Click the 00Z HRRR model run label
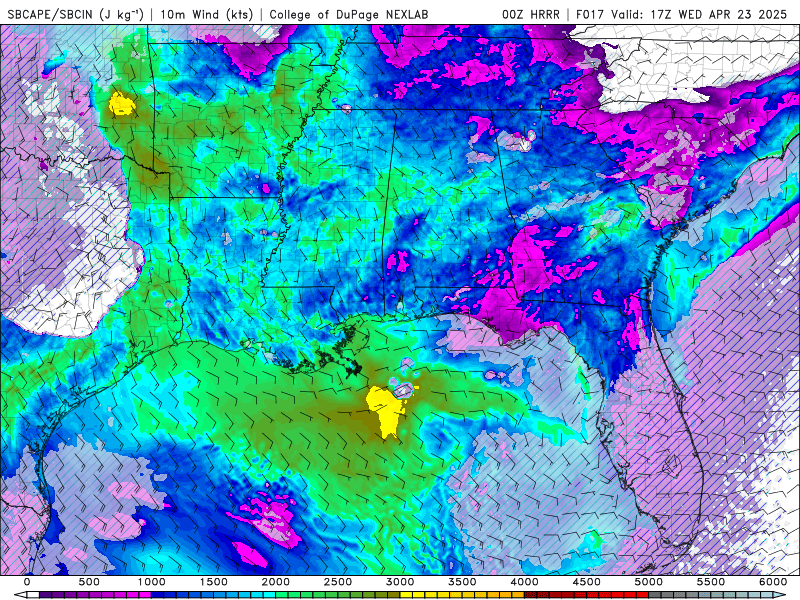Screen dimensions: 800x600 531,14
